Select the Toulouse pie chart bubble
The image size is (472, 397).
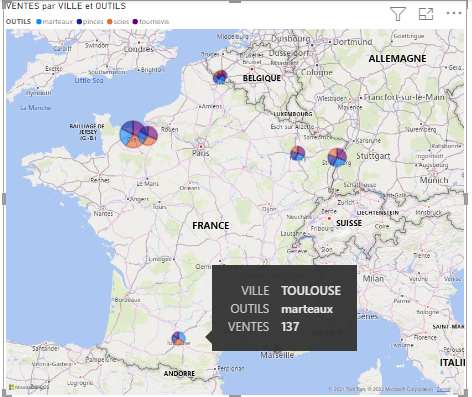pyautogui.click(x=179, y=338)
